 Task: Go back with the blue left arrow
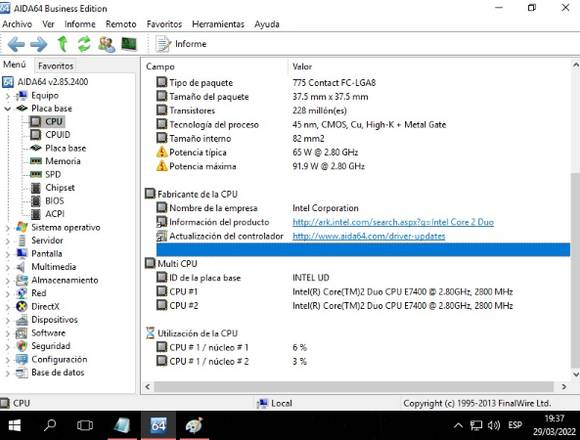[16, 44]
